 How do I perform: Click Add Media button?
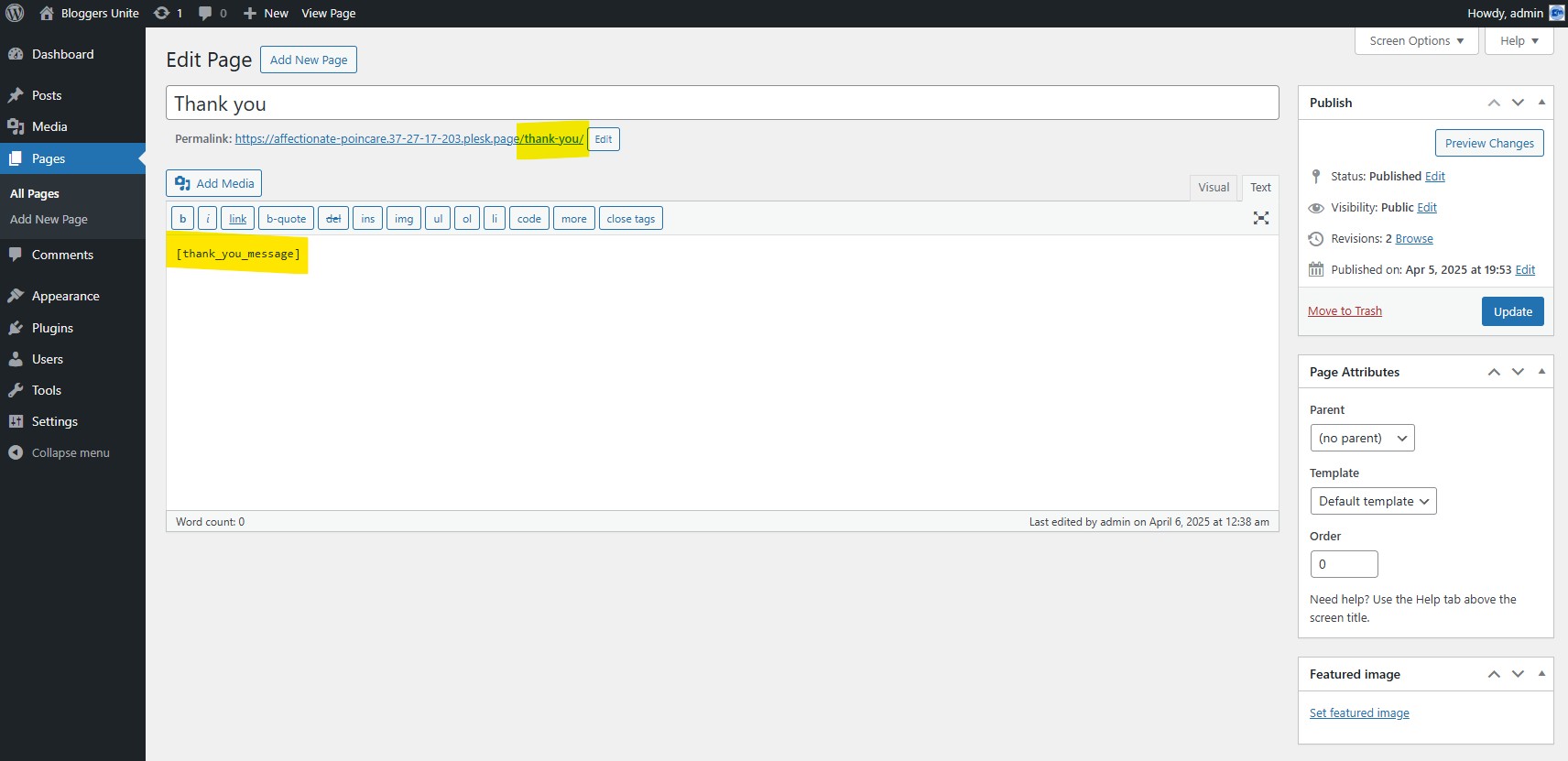tap(214, 183)
